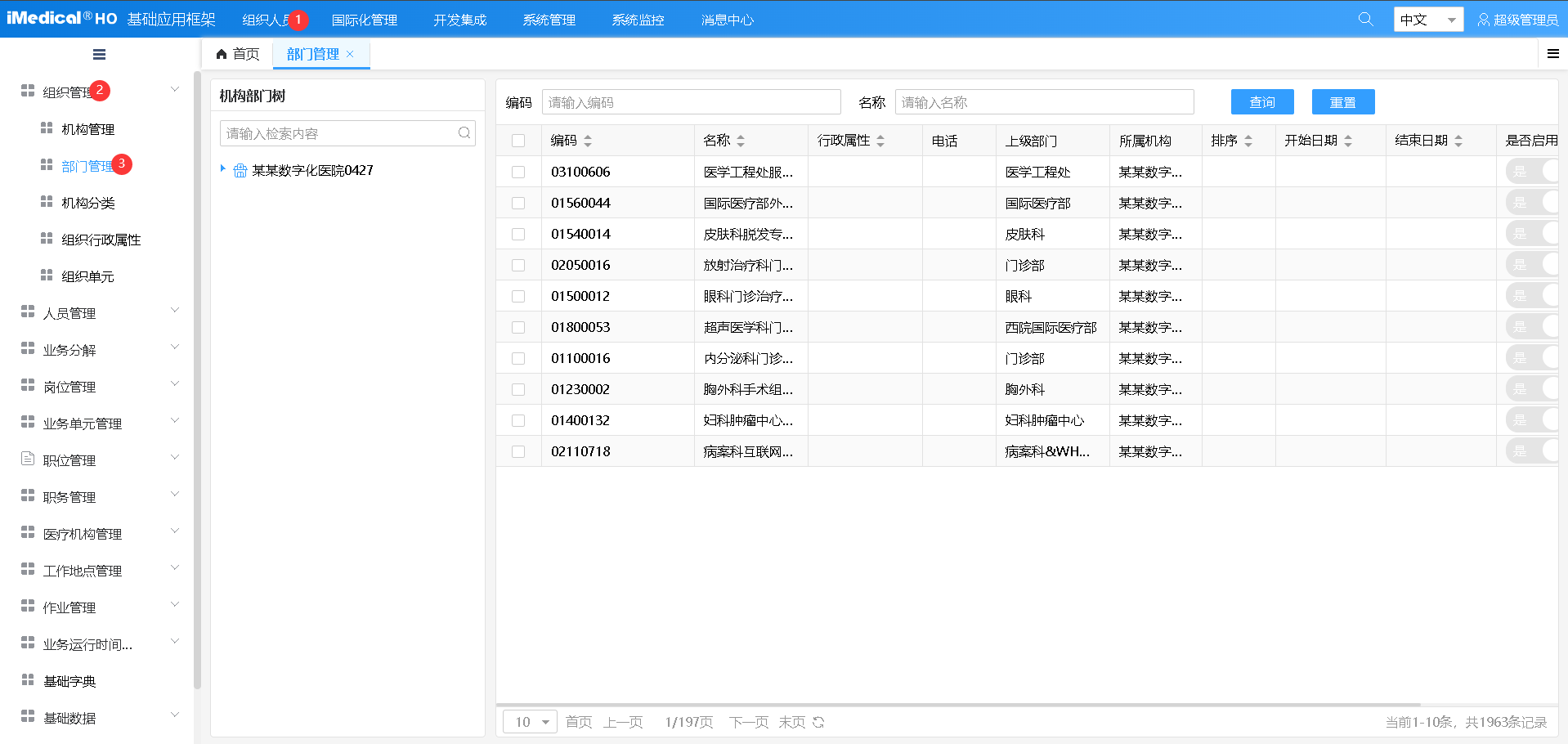Expand the 某某数字化医院0427 tree node
Viewport: 1568px width, 744px height.
(x=222, y=169)
